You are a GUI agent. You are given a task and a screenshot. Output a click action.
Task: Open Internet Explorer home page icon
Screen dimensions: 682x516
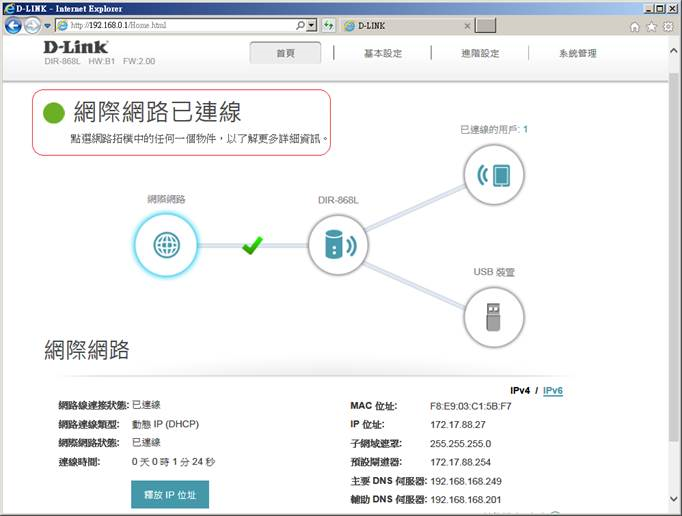tap(634, 26)
